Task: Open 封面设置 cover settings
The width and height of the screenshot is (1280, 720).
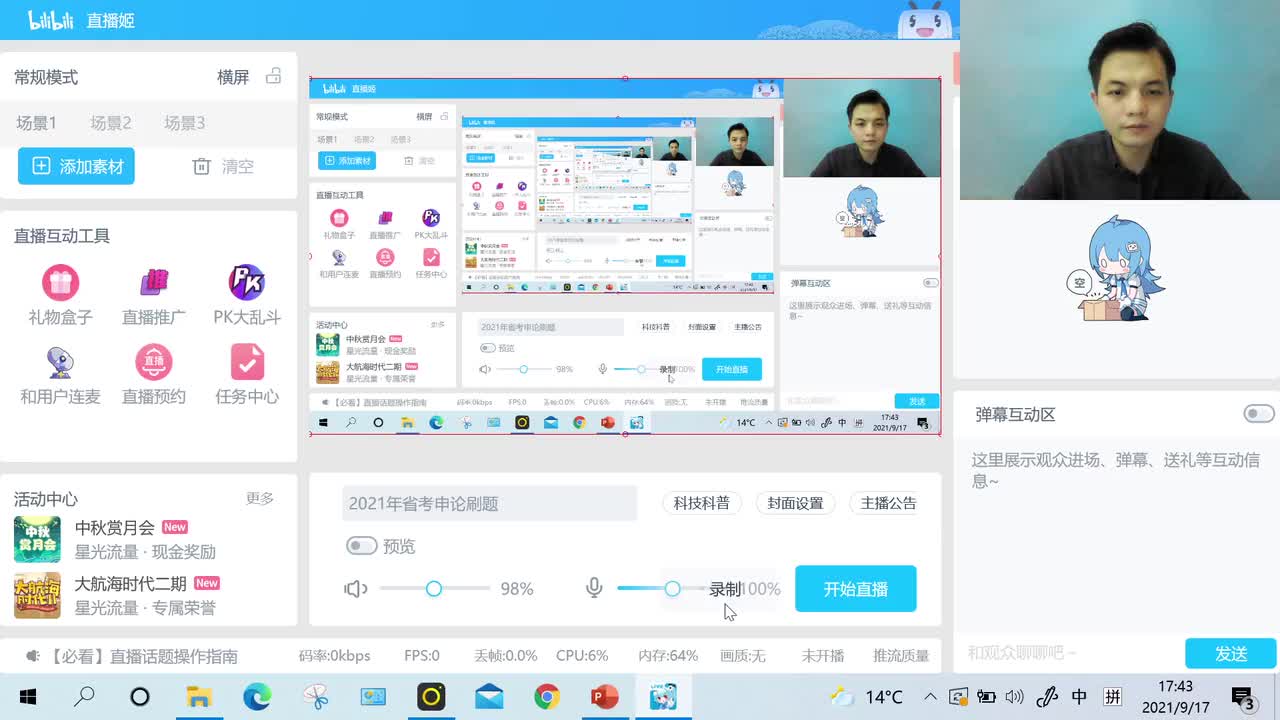Action: click(x=795, y=503)
